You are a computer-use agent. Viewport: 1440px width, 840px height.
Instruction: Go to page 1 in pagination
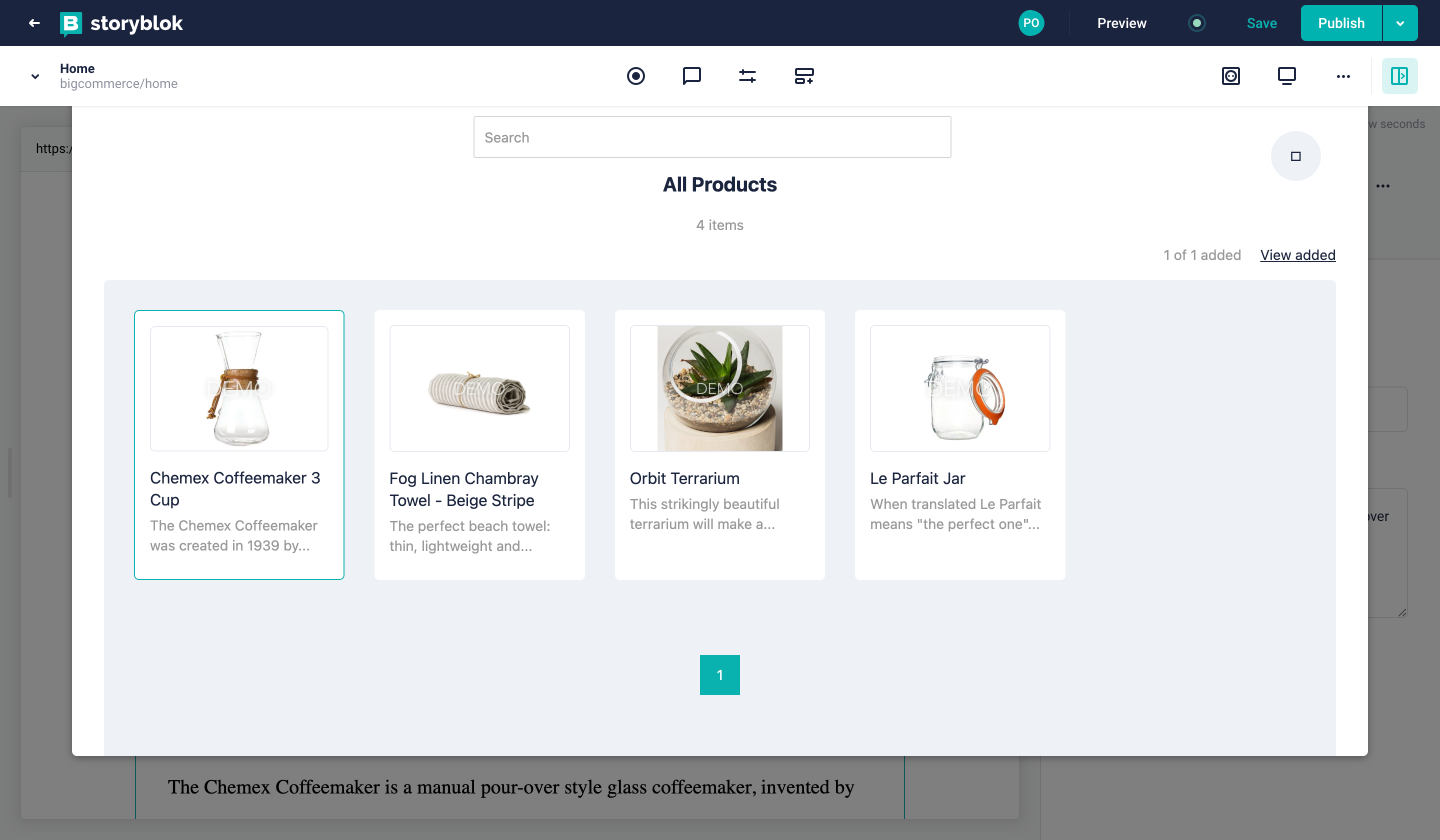point(719,675)
